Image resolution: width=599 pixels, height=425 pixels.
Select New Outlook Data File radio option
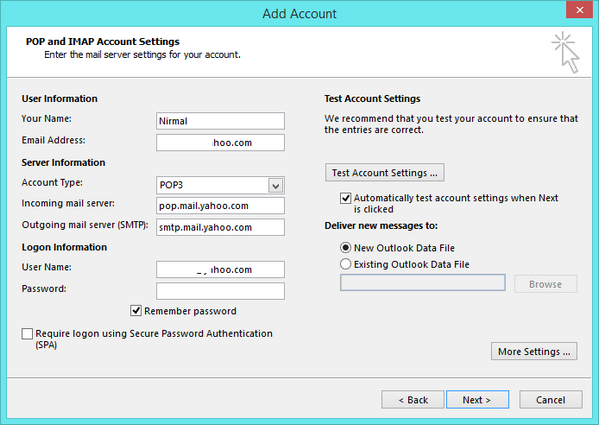click(x=345, y=248)
